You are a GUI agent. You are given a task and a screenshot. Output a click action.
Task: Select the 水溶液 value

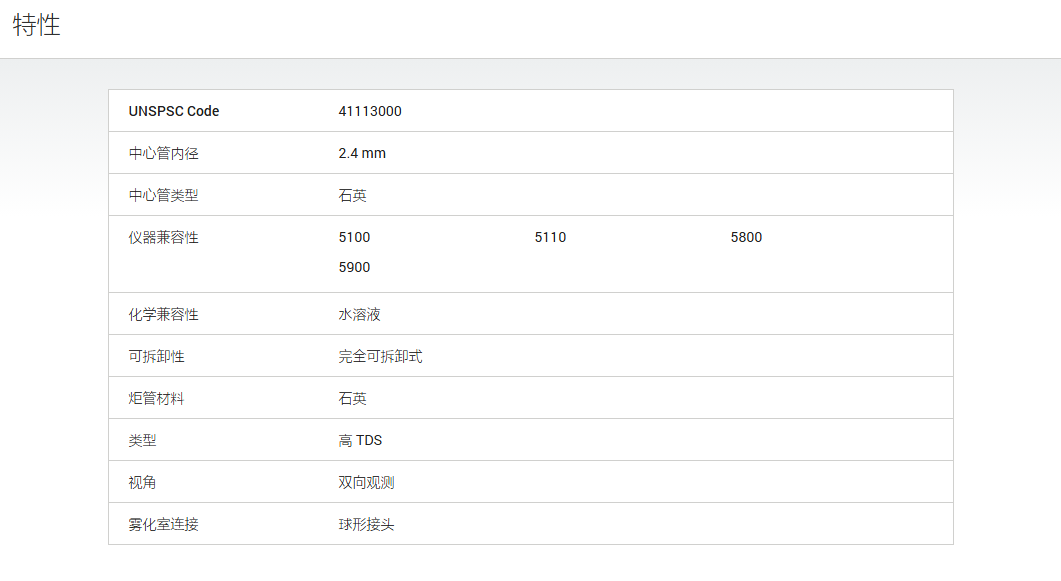click(359, 315)
